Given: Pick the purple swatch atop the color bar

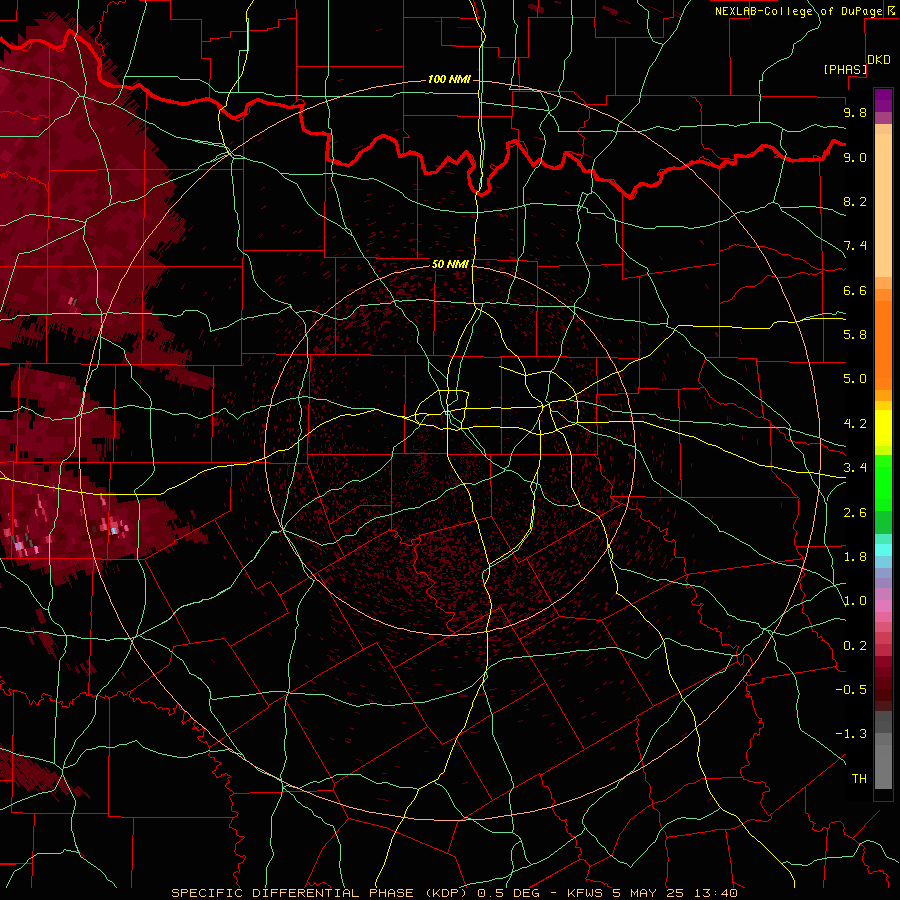Looking at the screenshot, I should [x=883, y=101].
